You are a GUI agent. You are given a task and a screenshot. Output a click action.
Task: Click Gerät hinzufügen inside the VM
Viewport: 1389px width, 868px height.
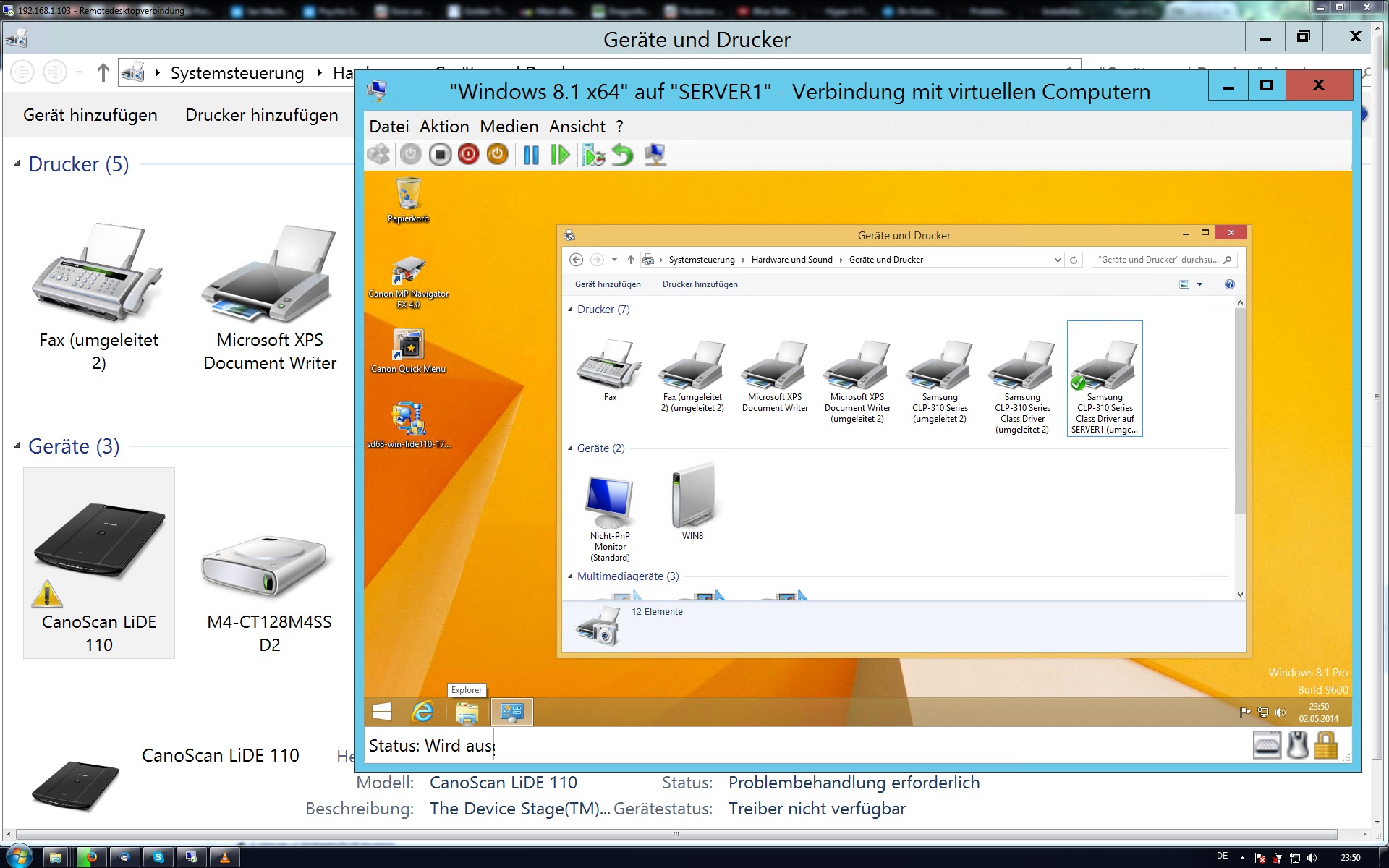pos(608,284)
